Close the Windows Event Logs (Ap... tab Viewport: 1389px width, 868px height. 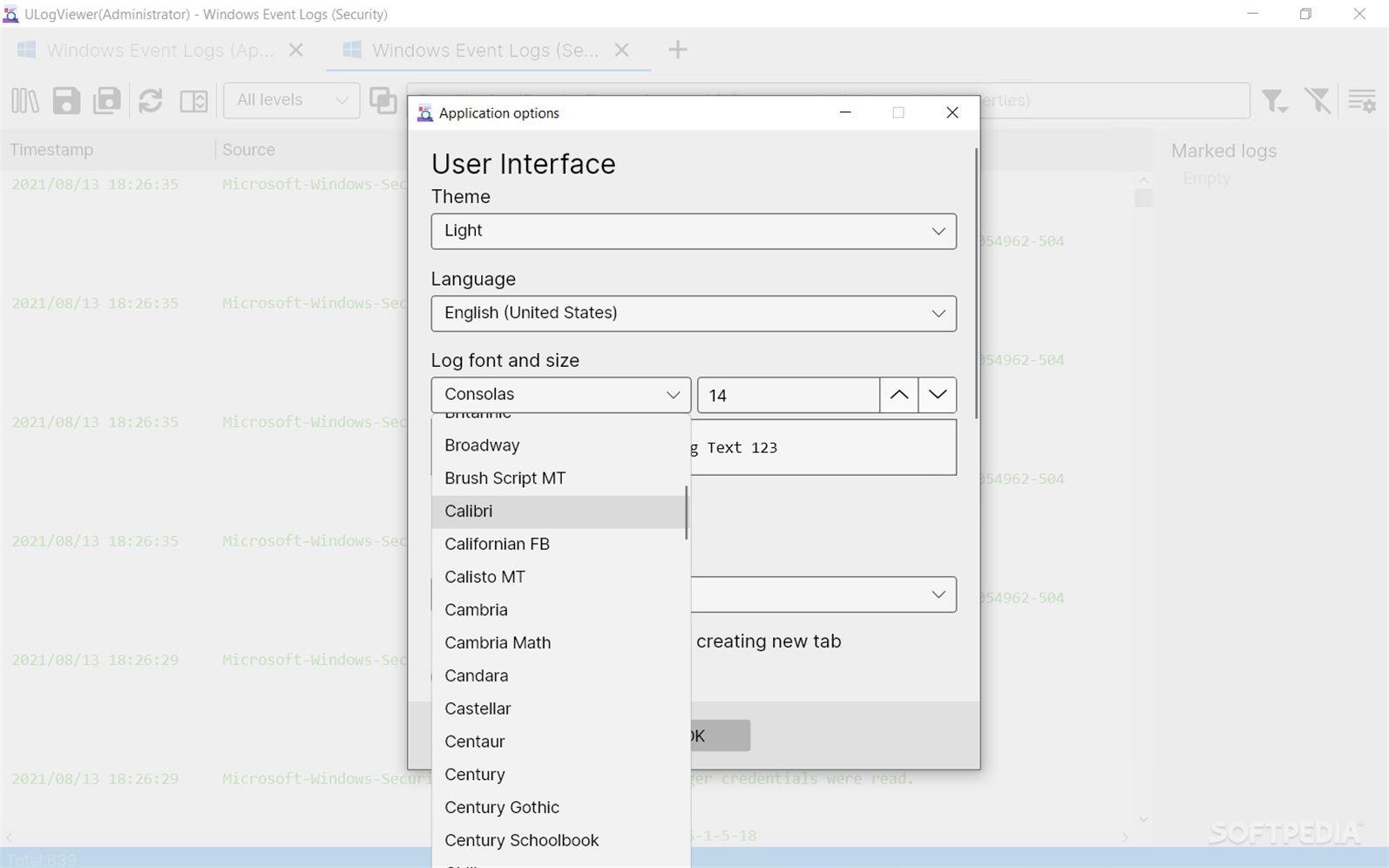296,50
